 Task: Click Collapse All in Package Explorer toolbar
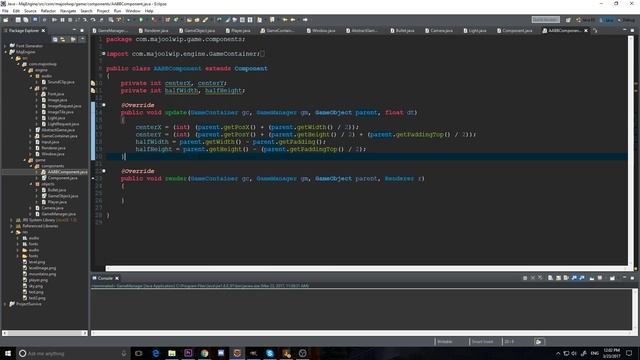(x=55, y=39)
